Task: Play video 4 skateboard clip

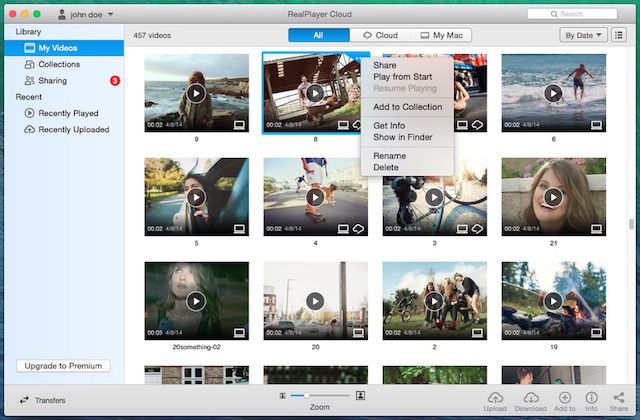Action: 315,197
